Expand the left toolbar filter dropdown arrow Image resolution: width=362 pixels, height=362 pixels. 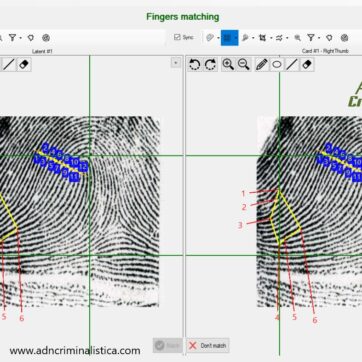point(20,38)
